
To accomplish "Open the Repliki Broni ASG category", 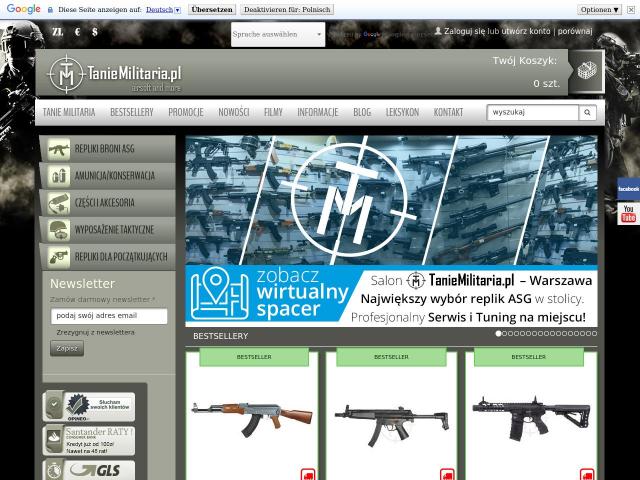I will (108, 149).
